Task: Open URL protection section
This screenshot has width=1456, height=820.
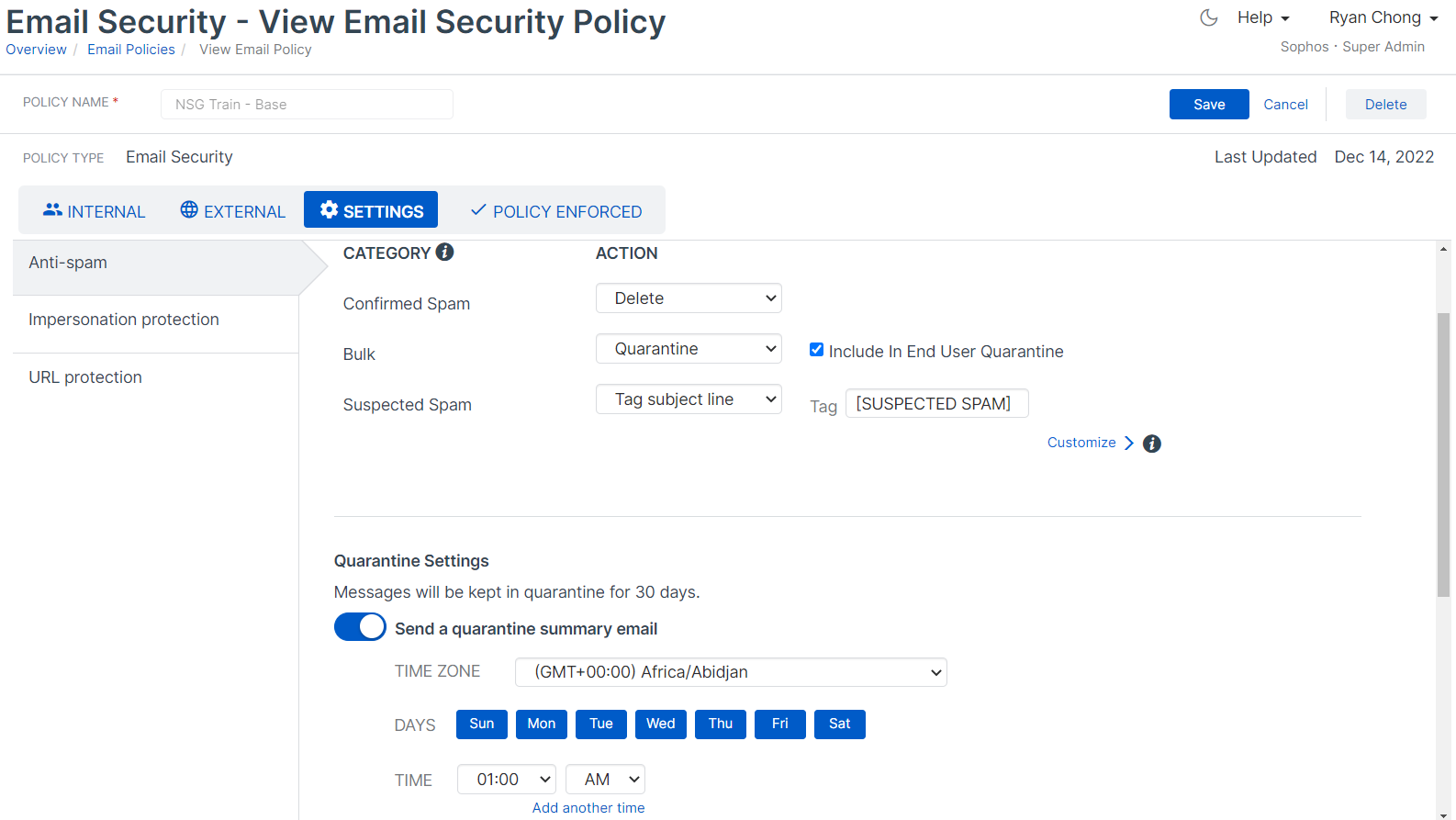Action: [85, 377]
